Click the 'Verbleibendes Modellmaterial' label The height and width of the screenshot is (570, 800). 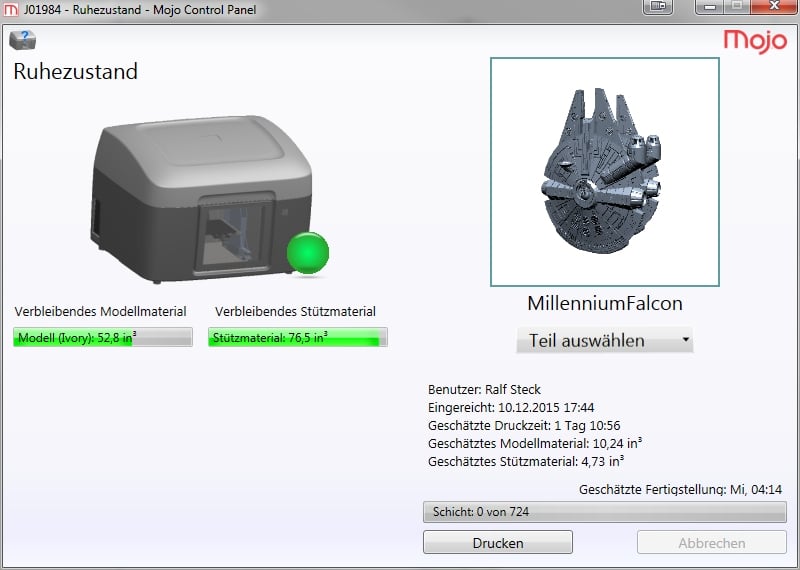(x=101, y=311)
